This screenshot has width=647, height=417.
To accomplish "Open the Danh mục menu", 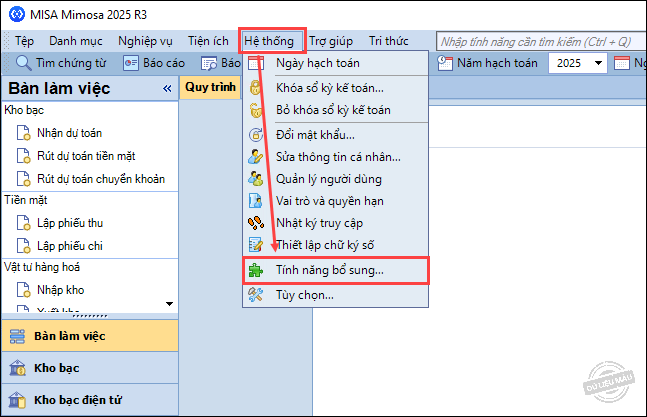I will (76, 41).
